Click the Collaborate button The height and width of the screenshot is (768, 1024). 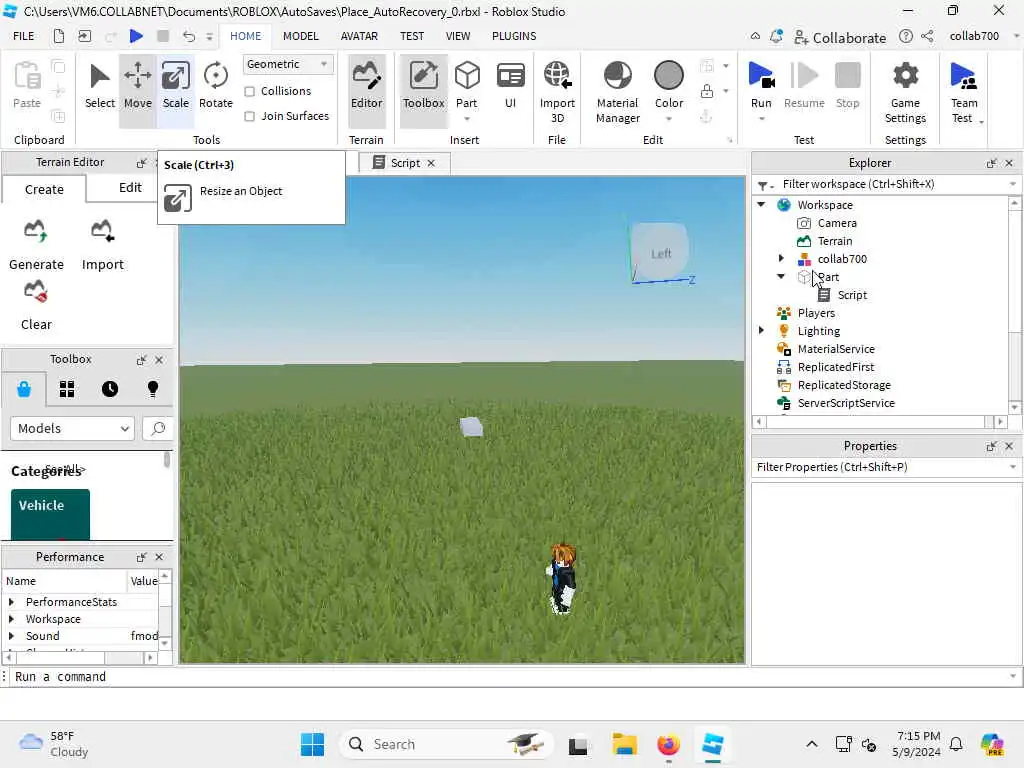pos(840,37)
